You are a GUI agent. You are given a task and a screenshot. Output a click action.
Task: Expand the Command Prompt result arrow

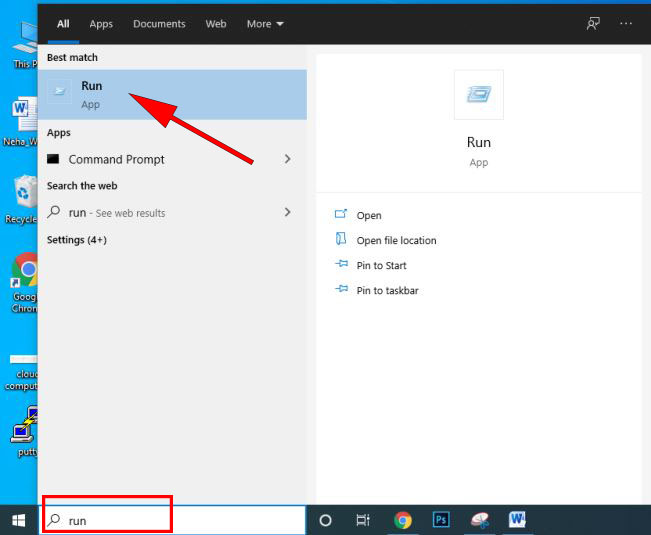(288, 159)
